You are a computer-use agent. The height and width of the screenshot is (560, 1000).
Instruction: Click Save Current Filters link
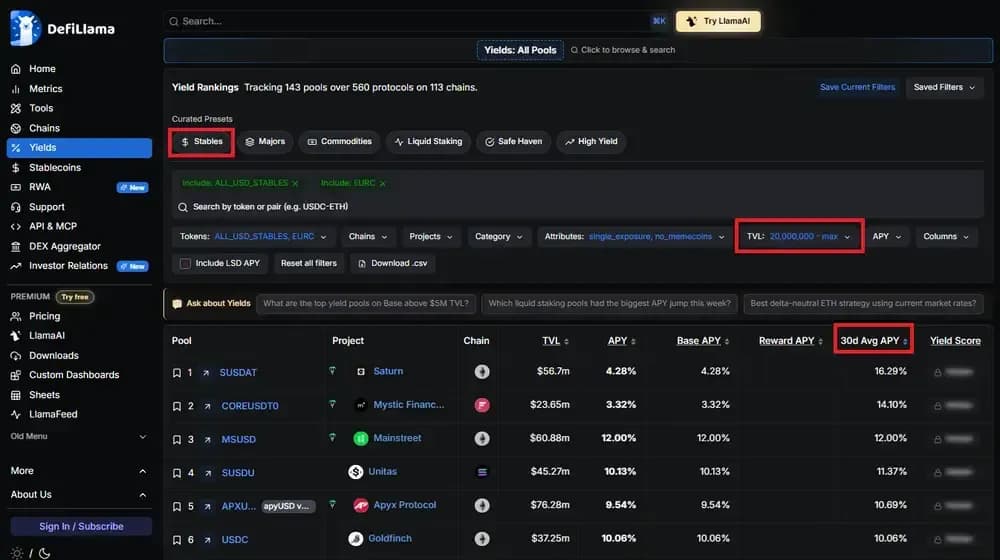tap(857, 87)
